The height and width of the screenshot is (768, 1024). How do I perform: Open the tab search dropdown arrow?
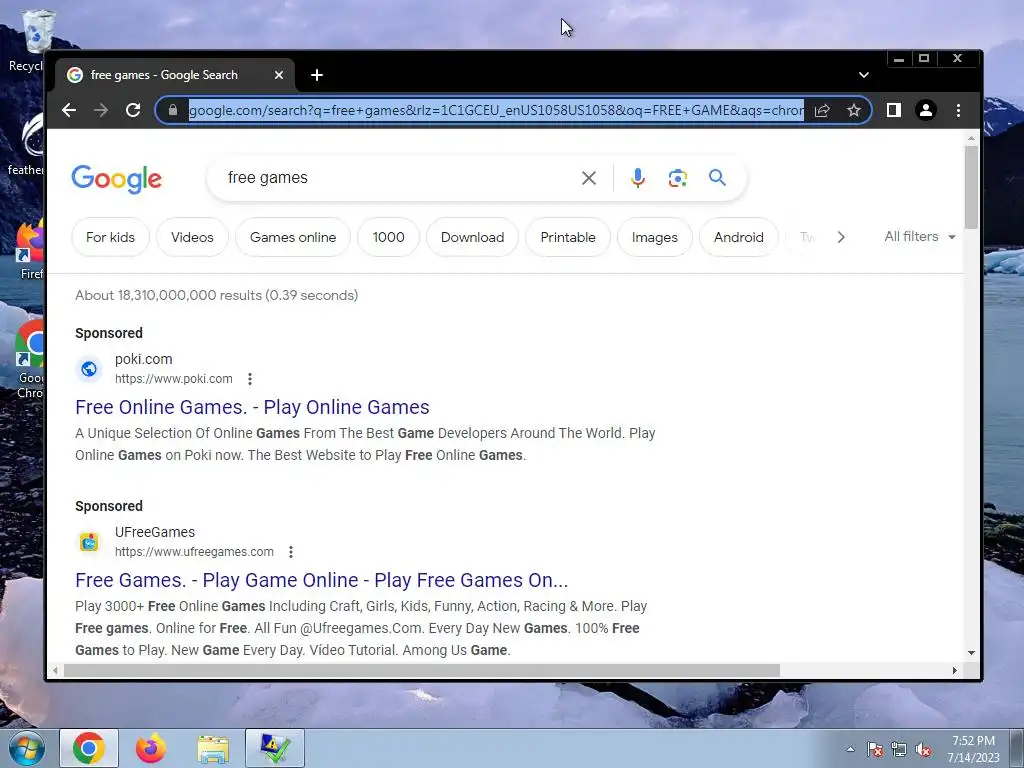[x=863, y=75]
